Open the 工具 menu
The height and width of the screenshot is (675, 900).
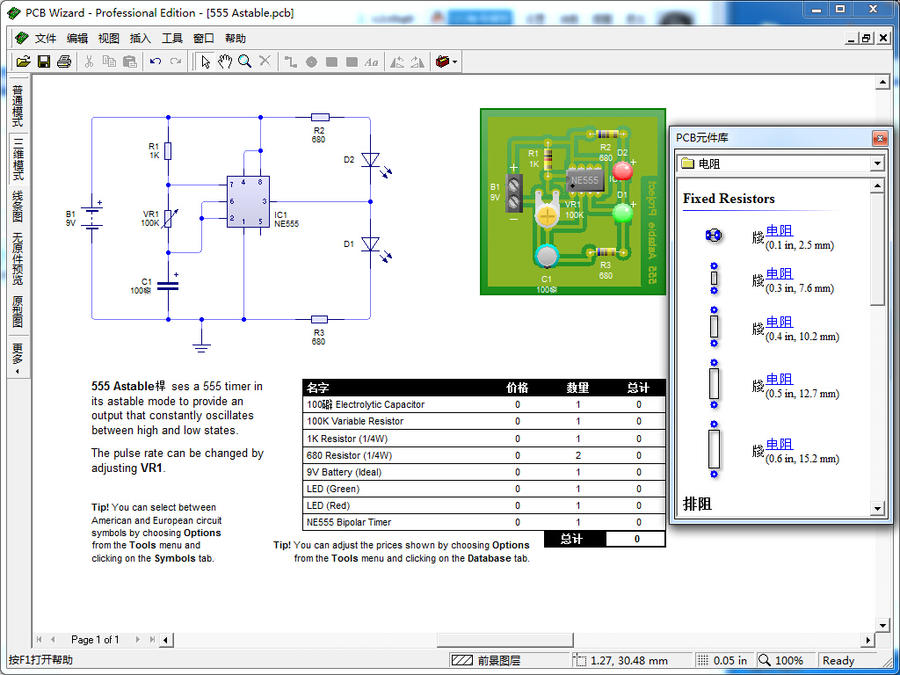click(x=172, y=38)
